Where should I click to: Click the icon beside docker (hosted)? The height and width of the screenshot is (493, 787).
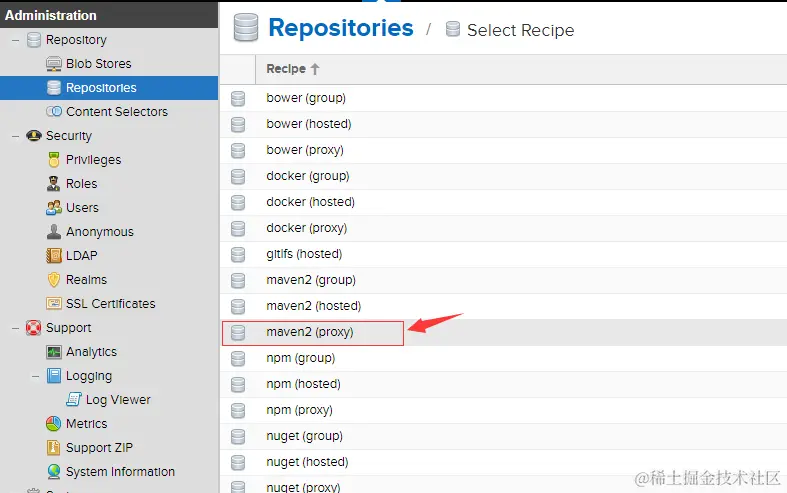pyautogui.click(x=238, y=202)
